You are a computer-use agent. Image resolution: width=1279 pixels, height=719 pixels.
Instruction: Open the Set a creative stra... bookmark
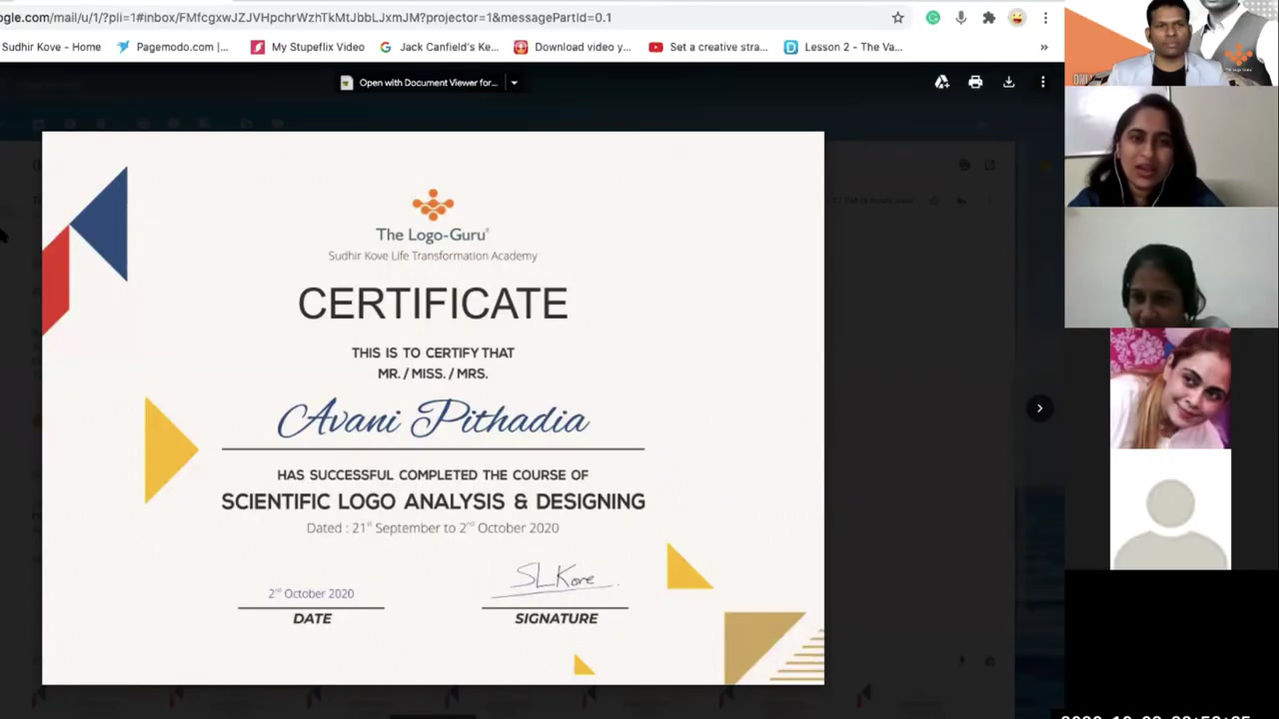coord(708,47)
